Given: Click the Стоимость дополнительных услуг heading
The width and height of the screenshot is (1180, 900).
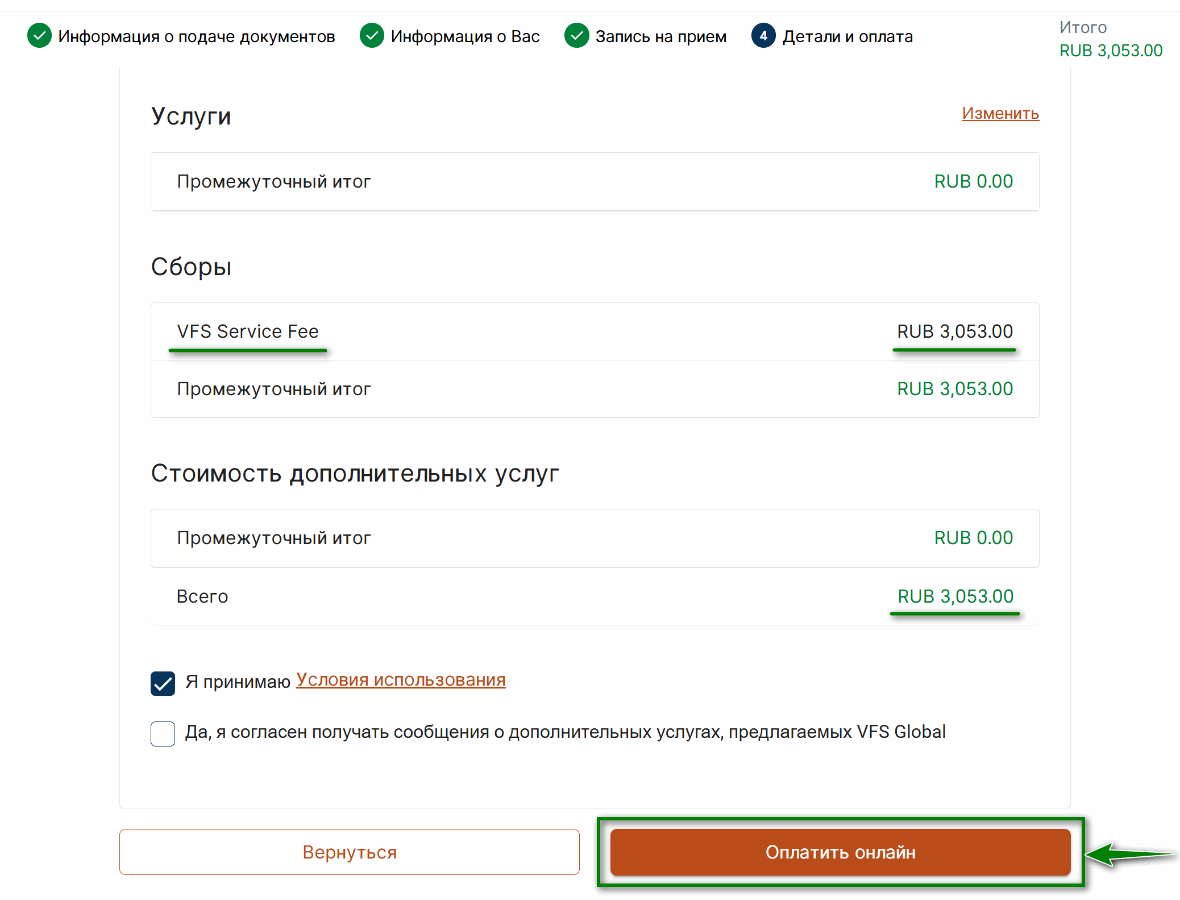Looking at the screenshot, I should (355, 473).
